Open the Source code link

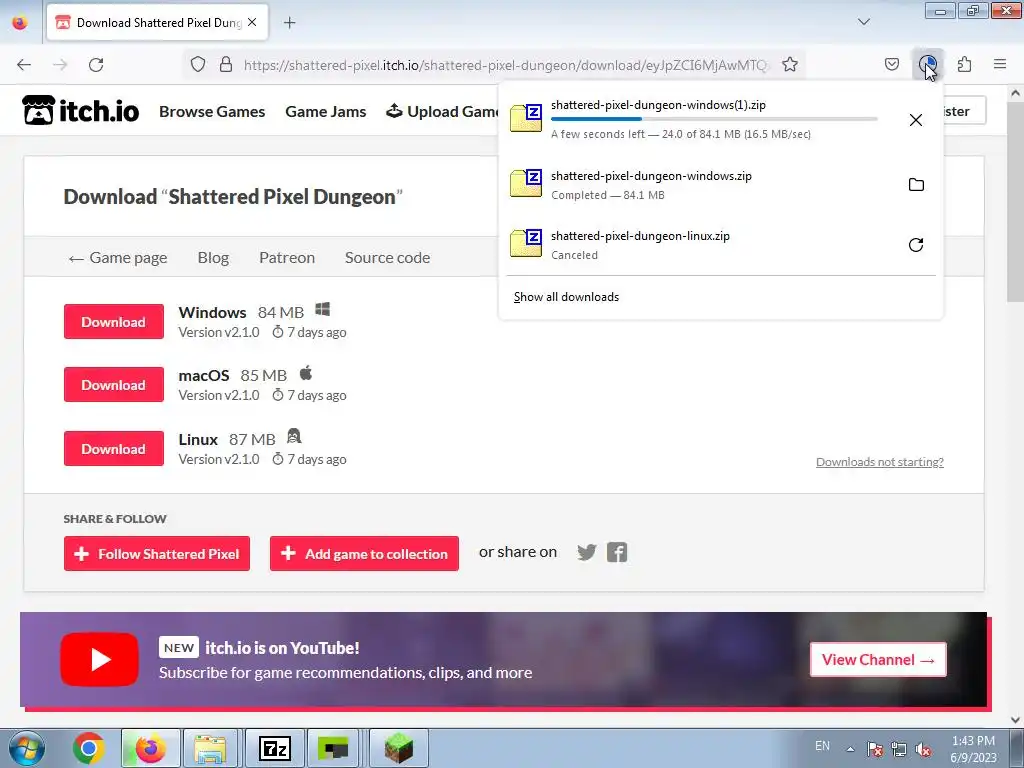(387, 258)
